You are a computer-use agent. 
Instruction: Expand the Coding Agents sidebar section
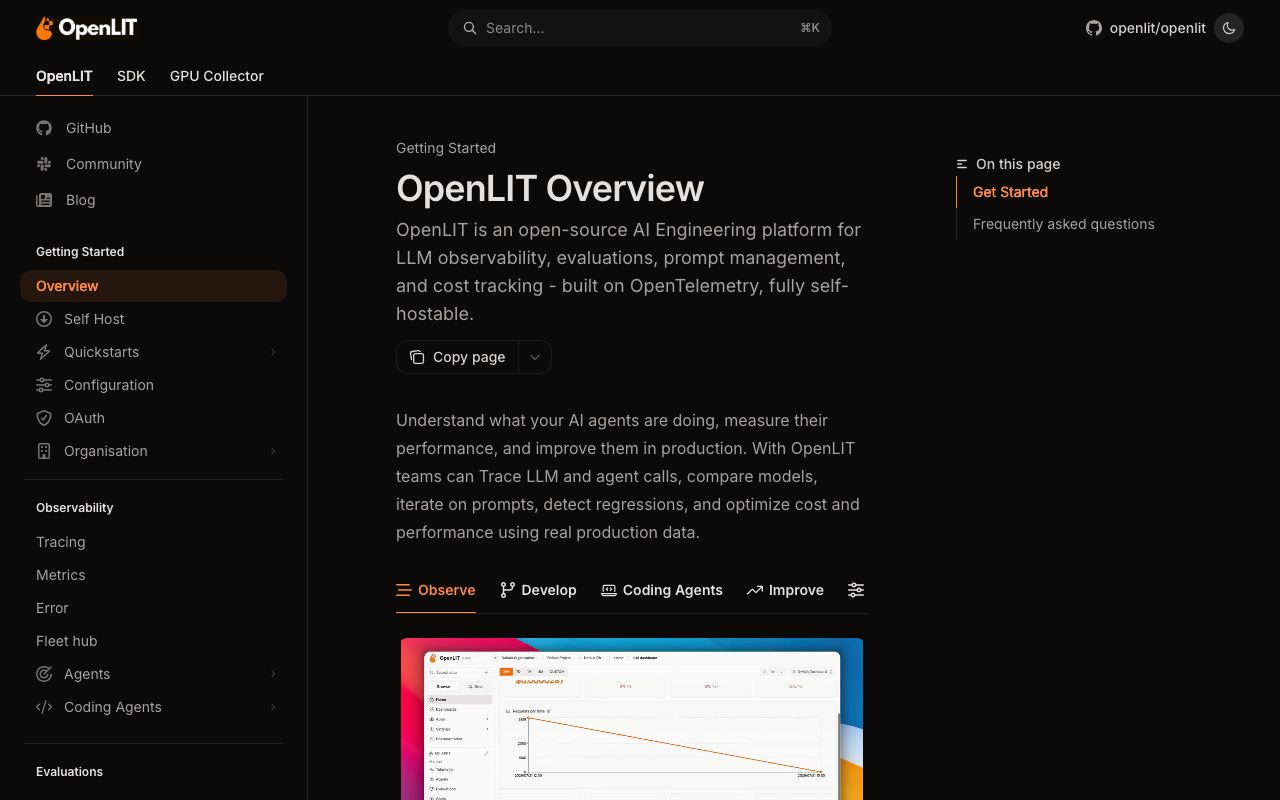point(273,707)
